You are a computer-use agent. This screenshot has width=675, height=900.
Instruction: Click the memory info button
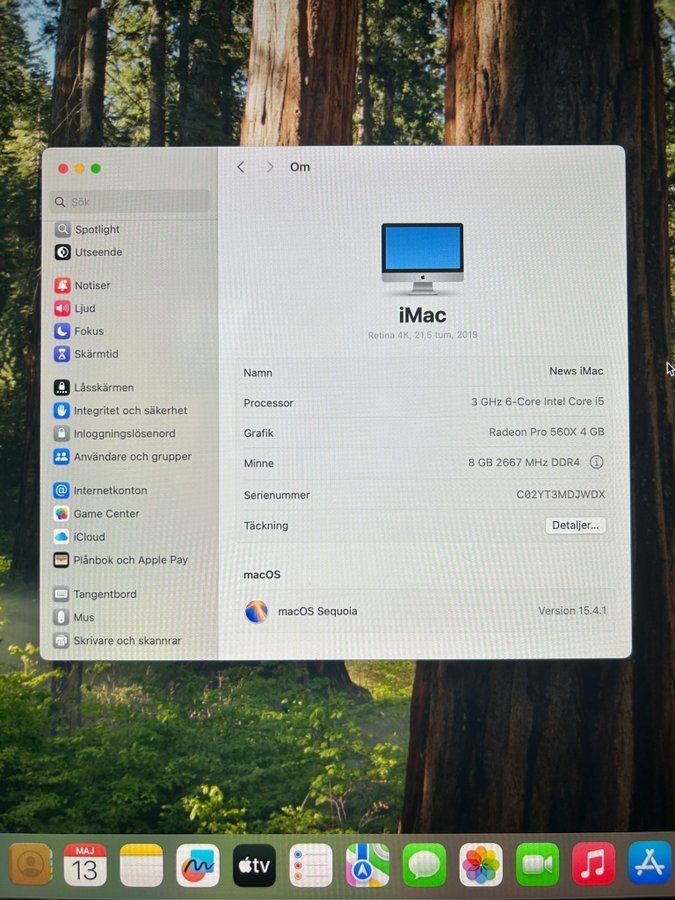[x=597, y=462]
